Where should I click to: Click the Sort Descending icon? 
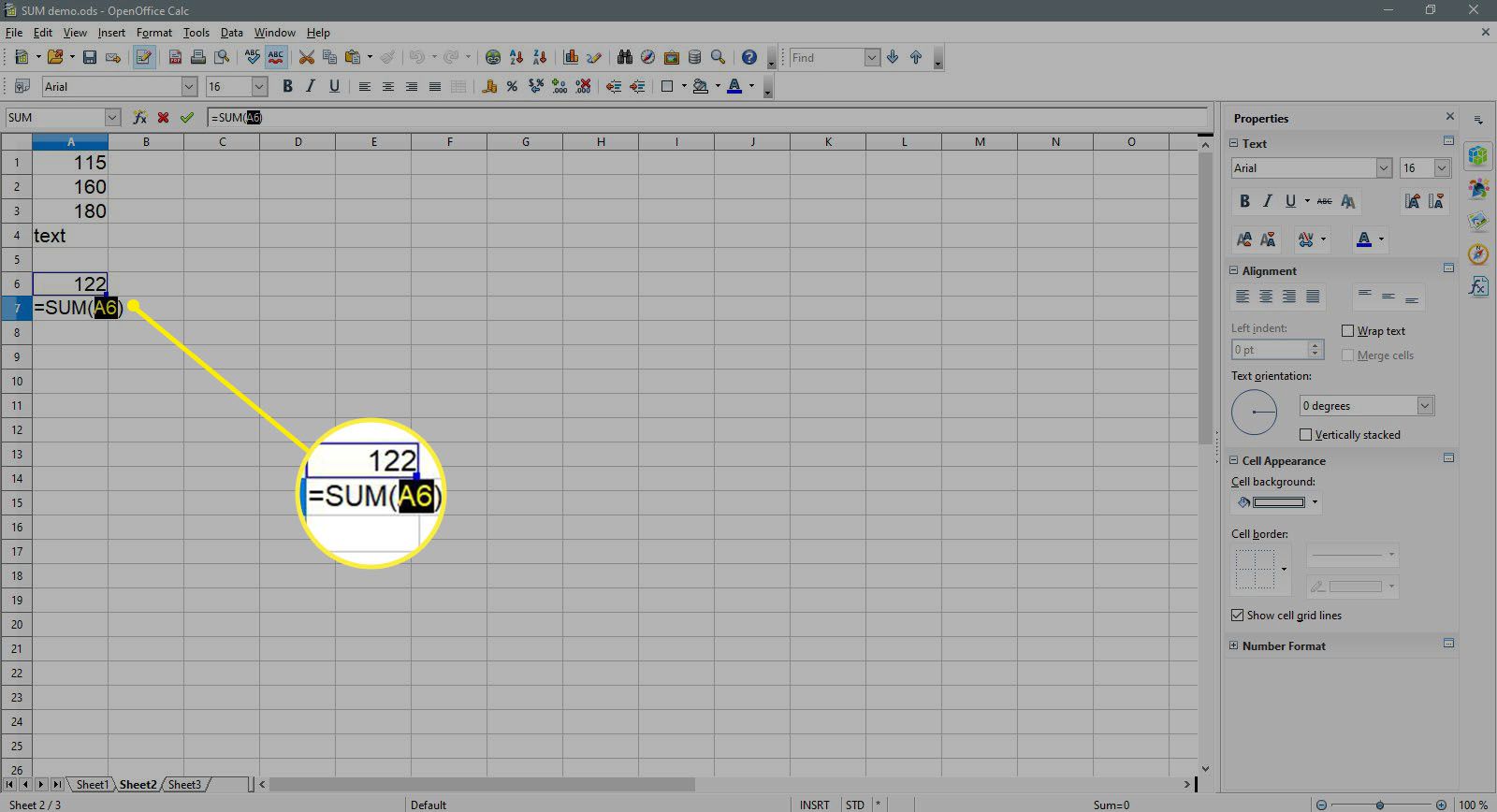tap(540, 58)
